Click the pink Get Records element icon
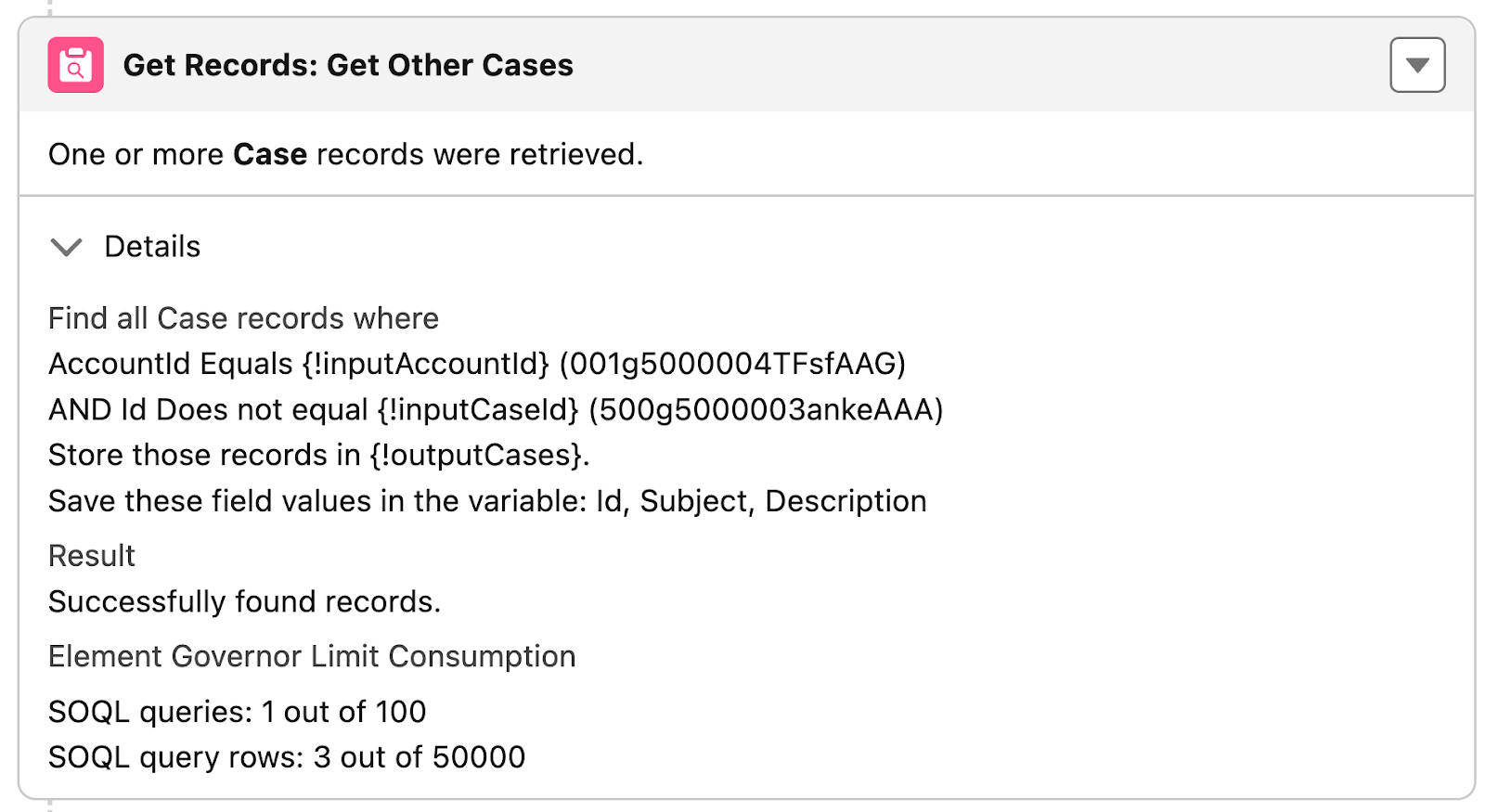Viewport: 1485px width, 812px height. pyautogui.click(x=75, y=65)
